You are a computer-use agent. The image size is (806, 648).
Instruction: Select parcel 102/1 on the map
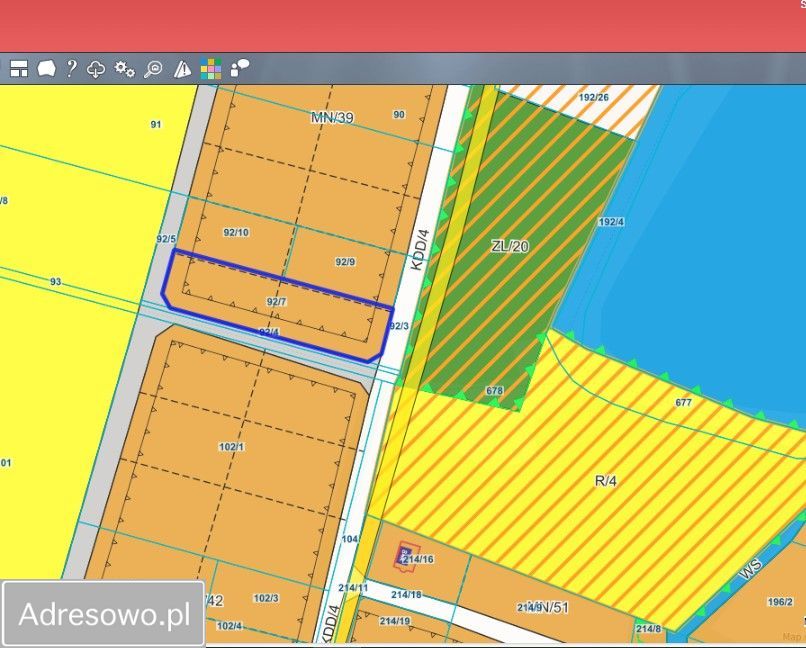231,446
